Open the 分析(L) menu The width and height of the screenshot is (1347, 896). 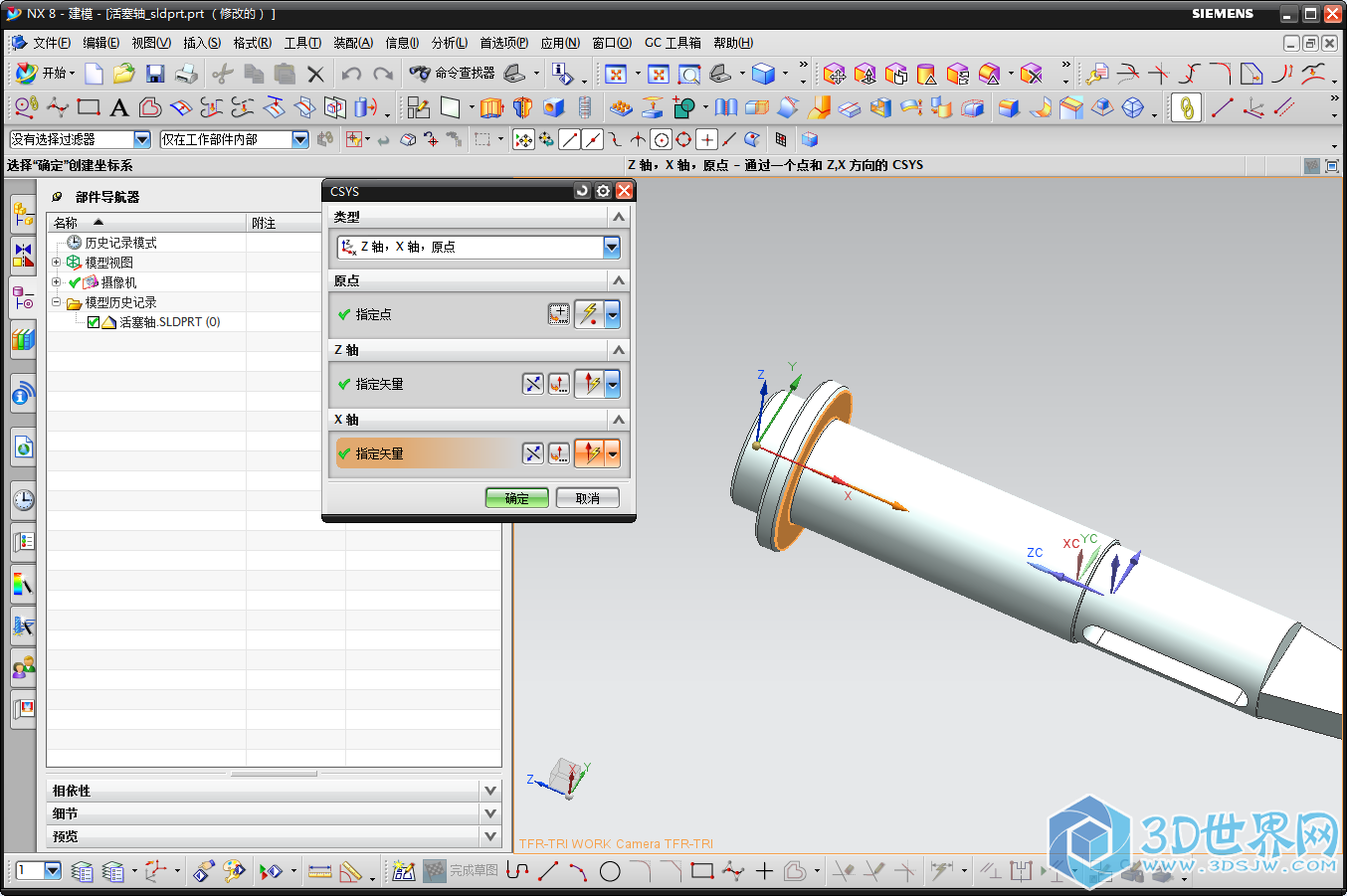(450, 43)
